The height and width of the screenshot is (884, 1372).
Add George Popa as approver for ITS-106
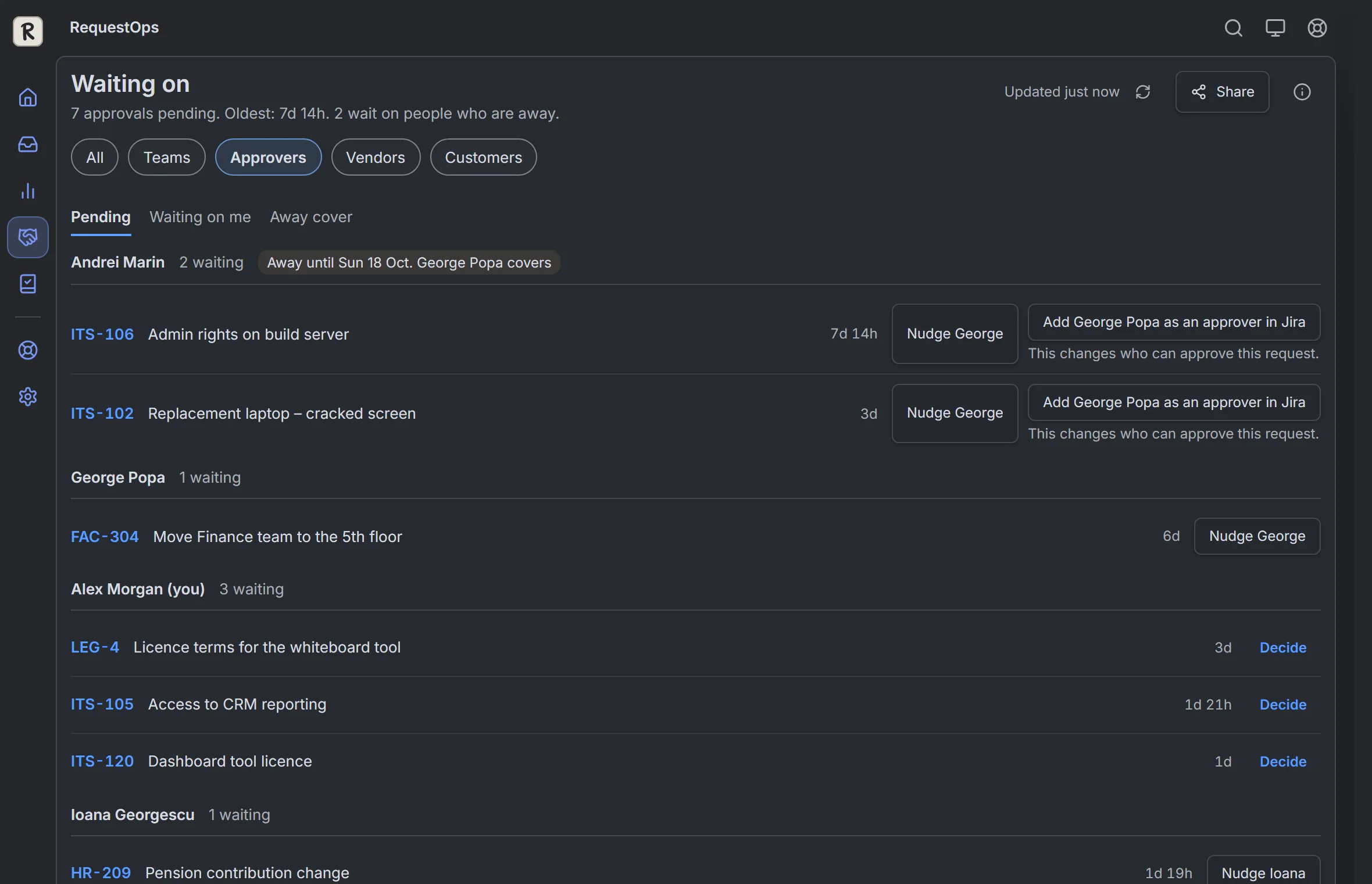(x=1174, y=322)
